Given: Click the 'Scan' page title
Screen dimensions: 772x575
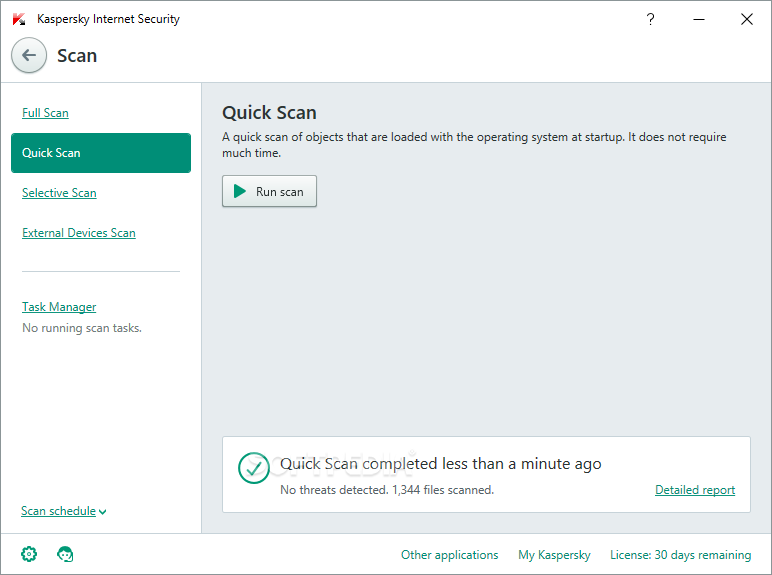Looking at the screenshot, I should click(77, 56).
